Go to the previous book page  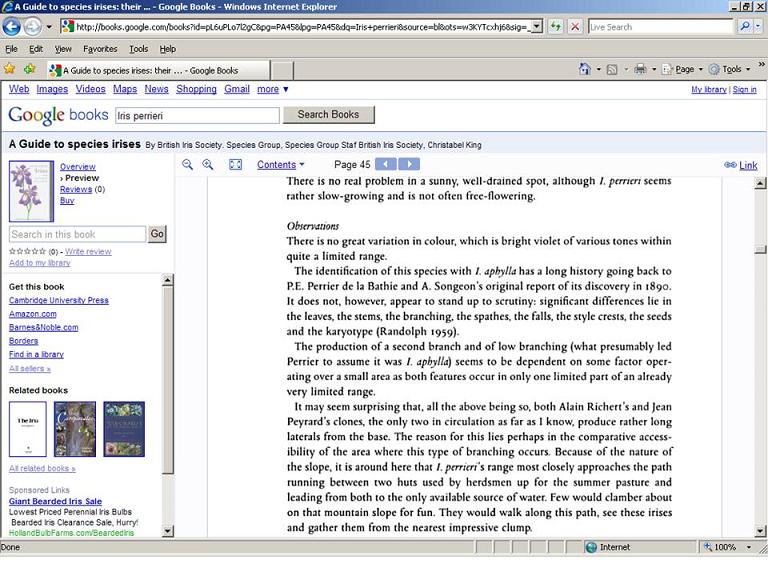(x=385, y=165)
